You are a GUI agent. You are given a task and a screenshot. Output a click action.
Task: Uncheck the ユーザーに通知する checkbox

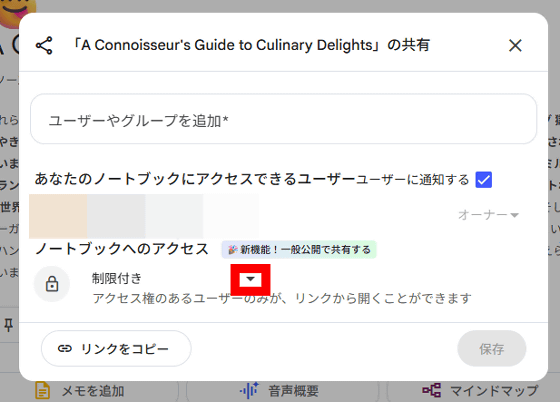tap(484, 180)
